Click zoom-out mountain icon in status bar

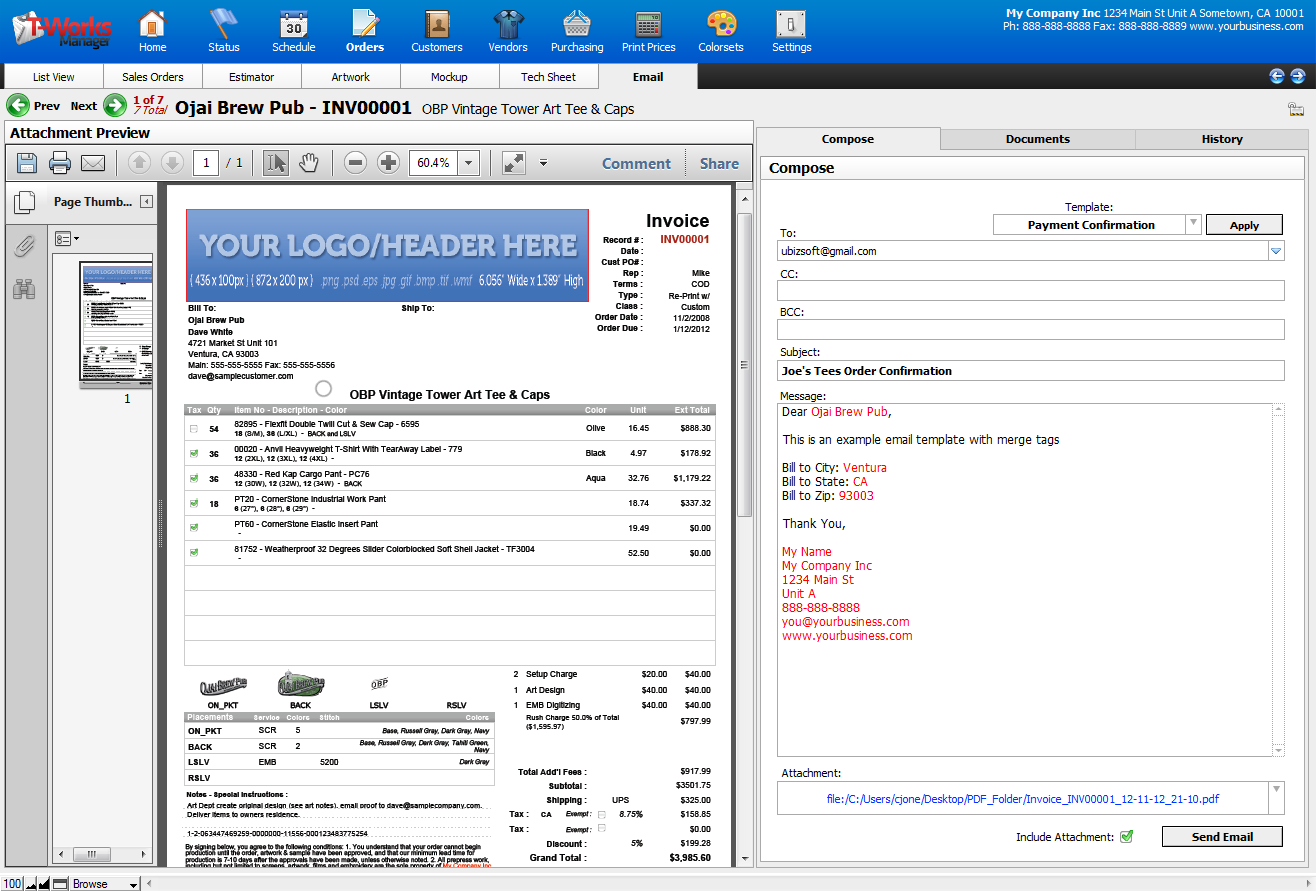(x=30, y=884)
